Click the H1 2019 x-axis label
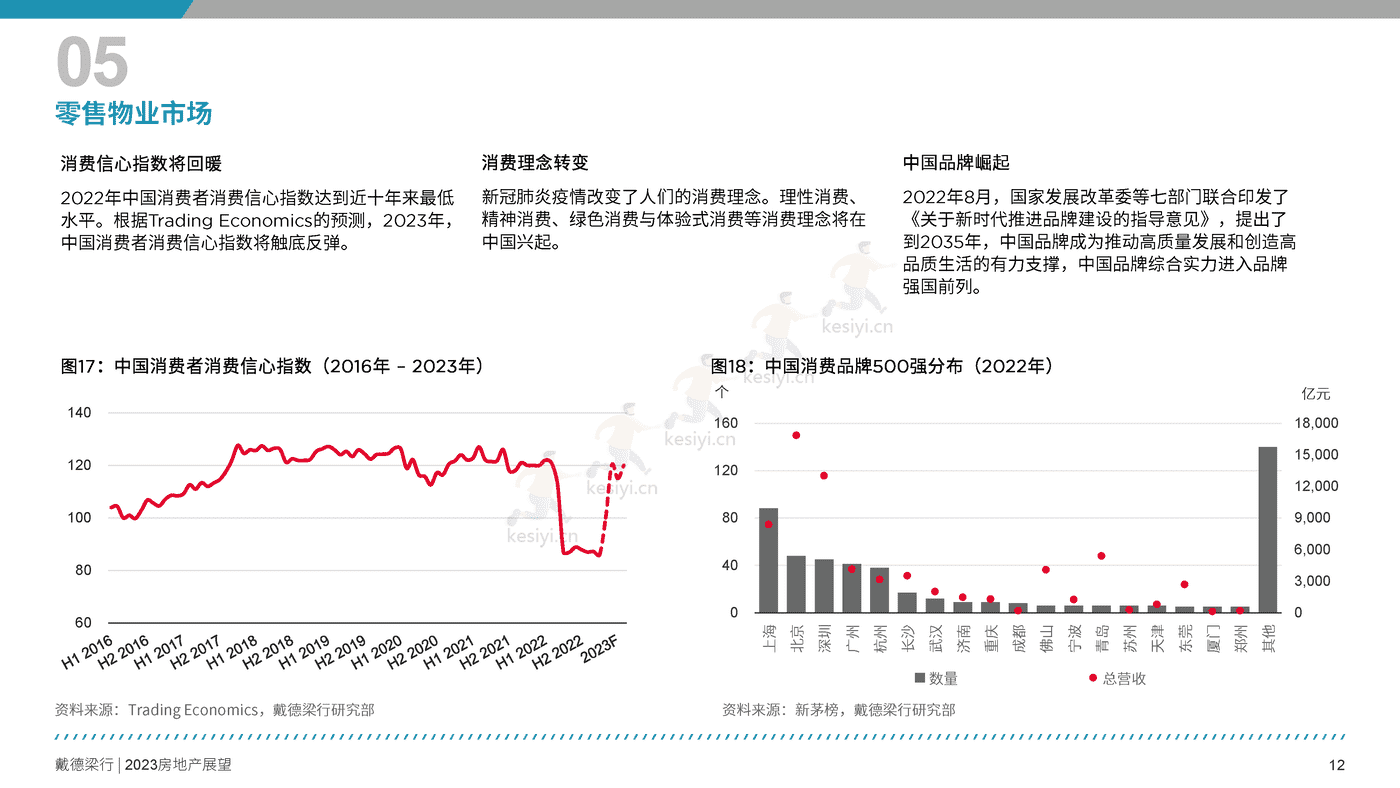 point(305,654)
